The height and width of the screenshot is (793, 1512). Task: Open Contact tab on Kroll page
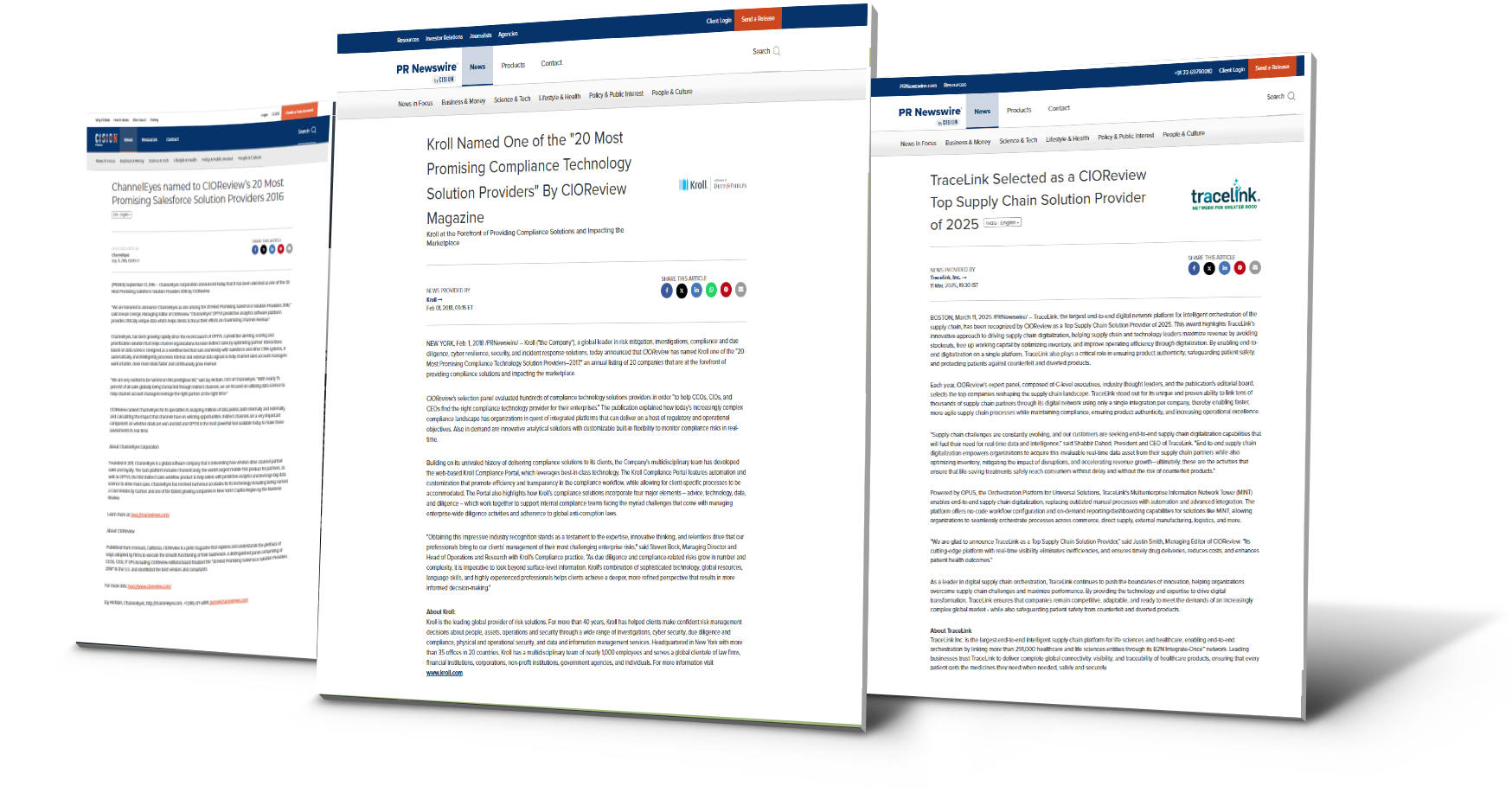pyautogui.click(x=552, y=63)
